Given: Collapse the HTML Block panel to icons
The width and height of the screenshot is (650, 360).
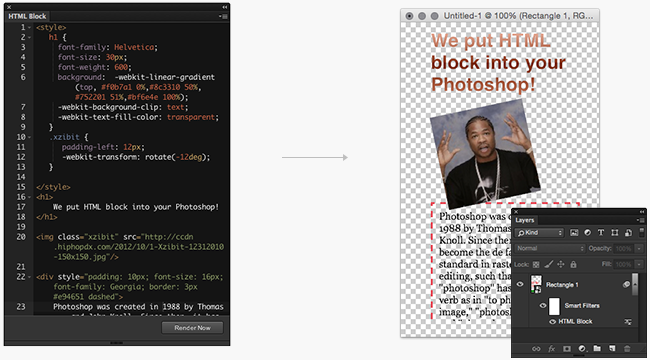Looking at the screenshot, I should (225, 7).
